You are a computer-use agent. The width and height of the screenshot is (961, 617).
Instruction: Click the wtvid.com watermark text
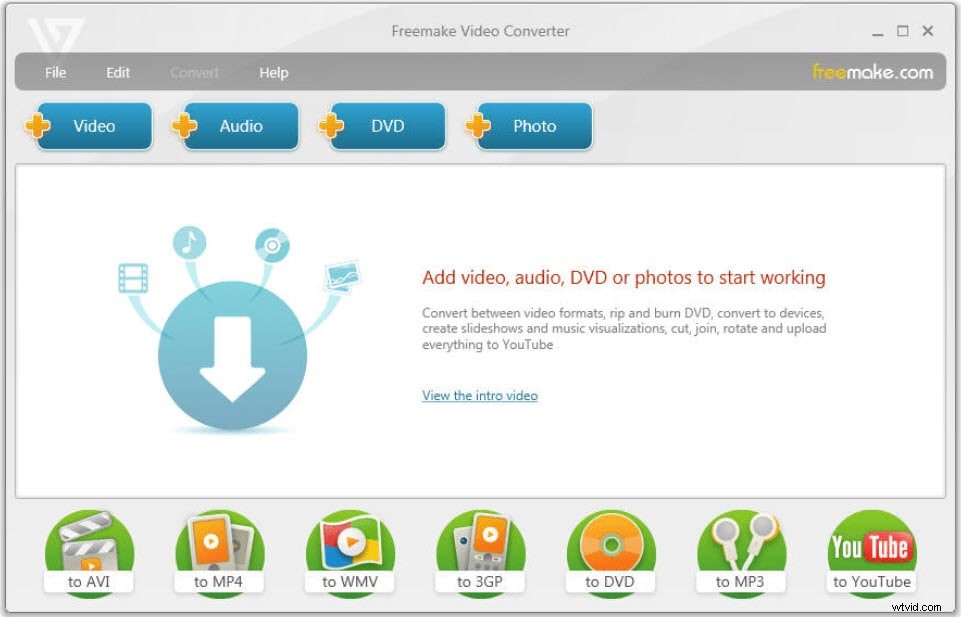[x=919, y=606]
